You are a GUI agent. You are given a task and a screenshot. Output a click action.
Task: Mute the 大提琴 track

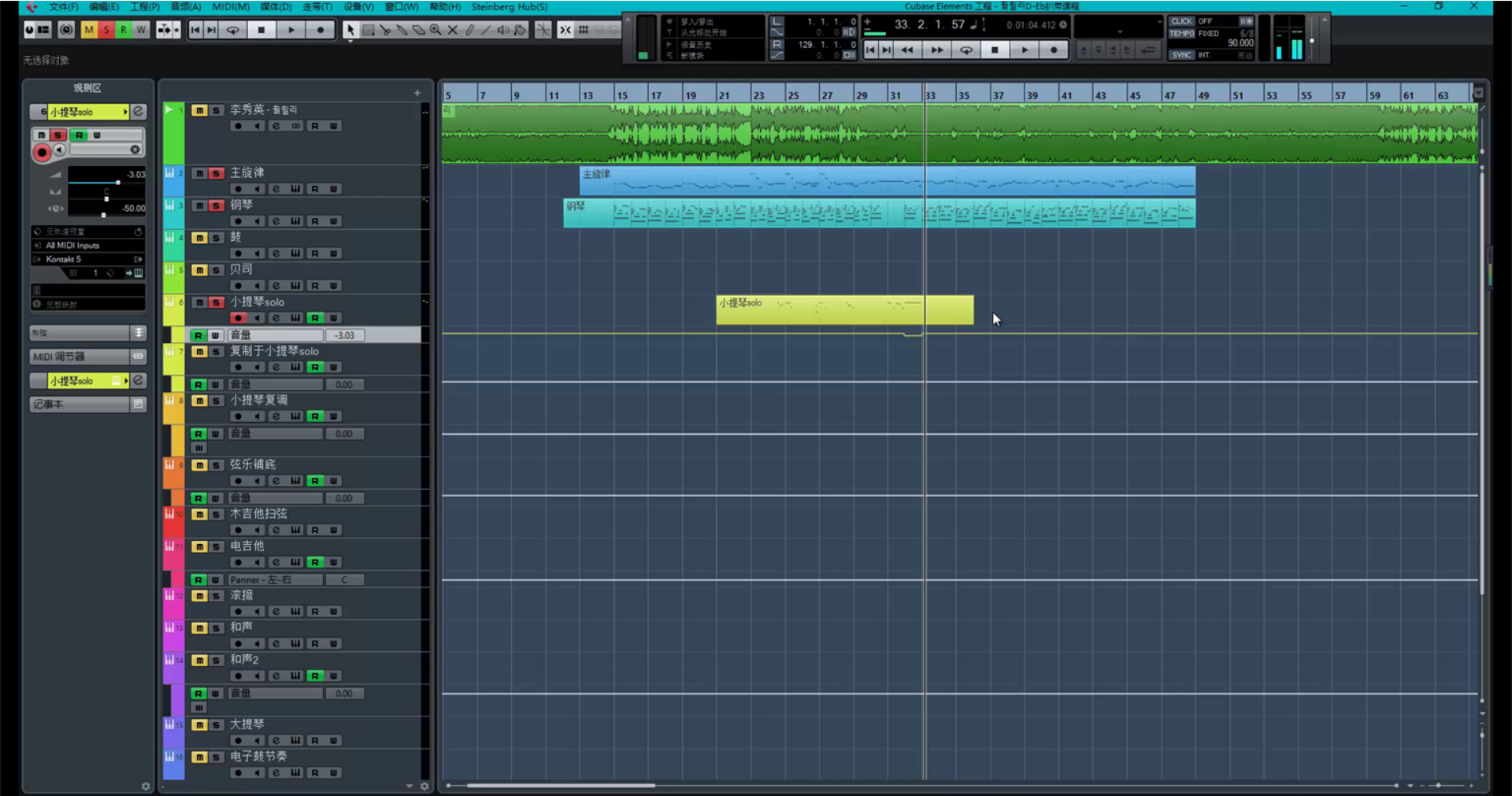click(200, 725)
